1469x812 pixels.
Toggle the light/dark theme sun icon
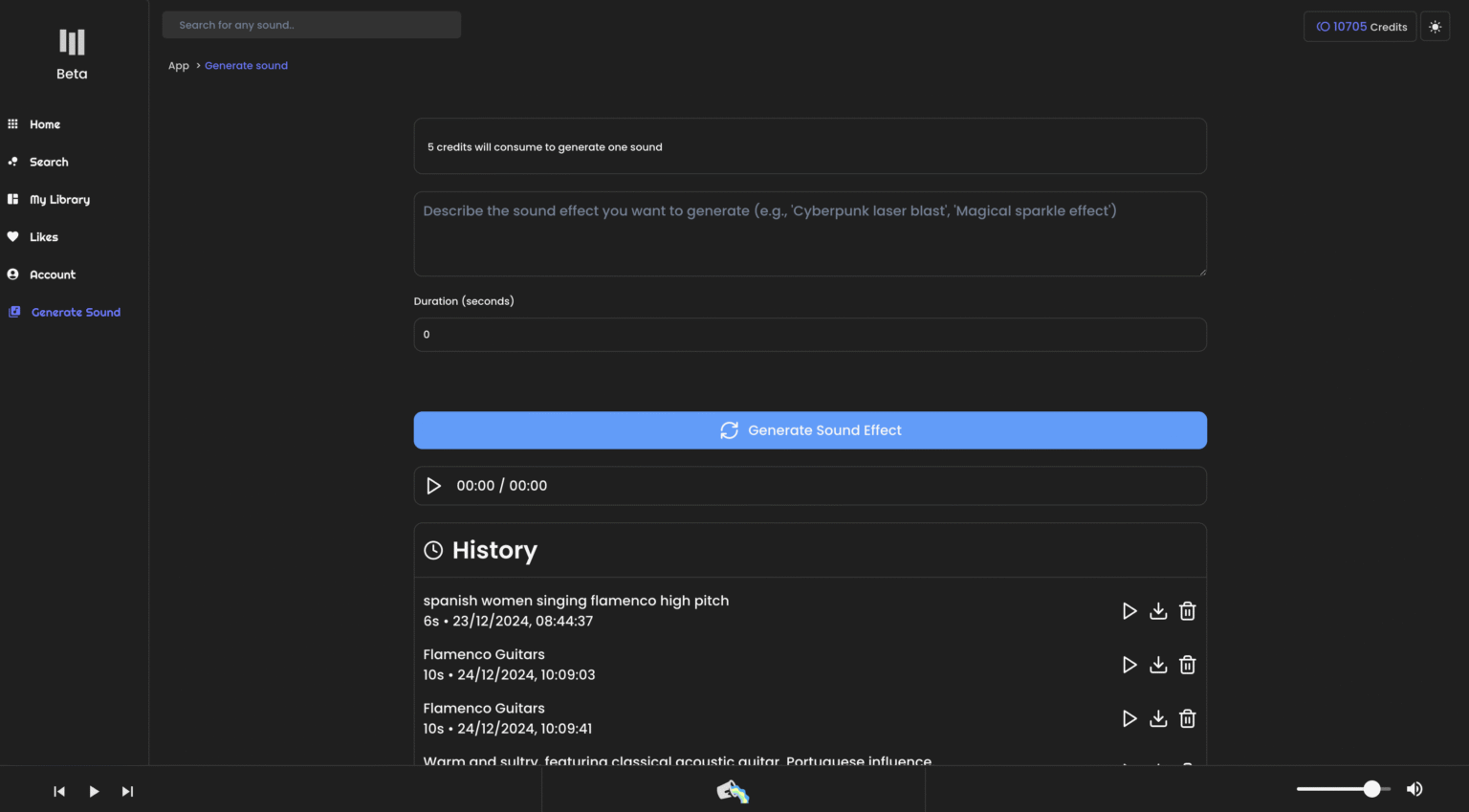click(1435, 27)
